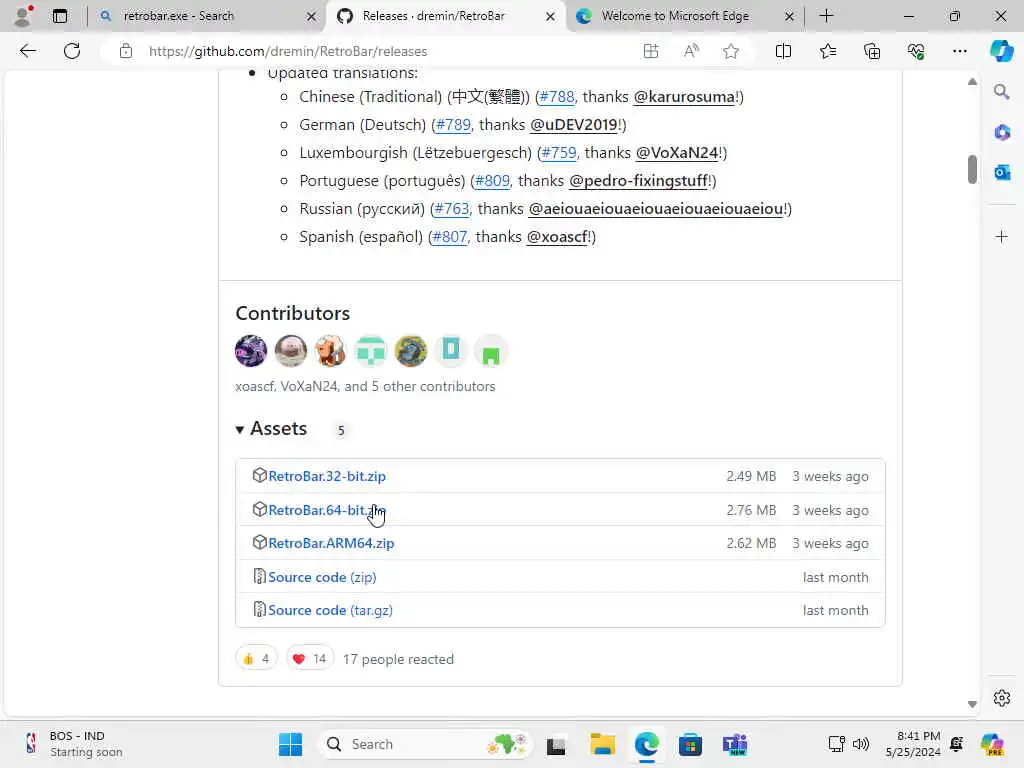The height and width of the screenshot is (768, 1024).
Task: Collapse the Assets section
Action: tap(271, 428)
